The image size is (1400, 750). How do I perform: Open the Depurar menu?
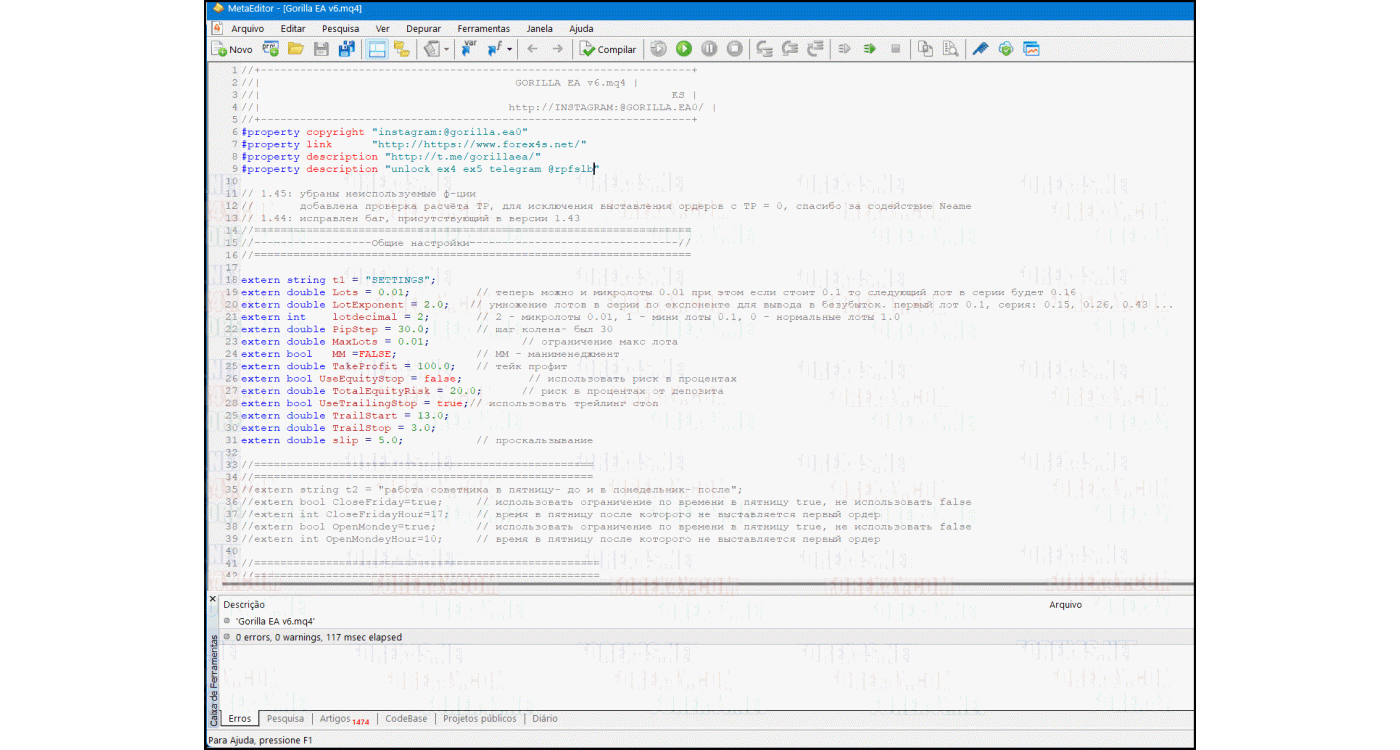423,28
